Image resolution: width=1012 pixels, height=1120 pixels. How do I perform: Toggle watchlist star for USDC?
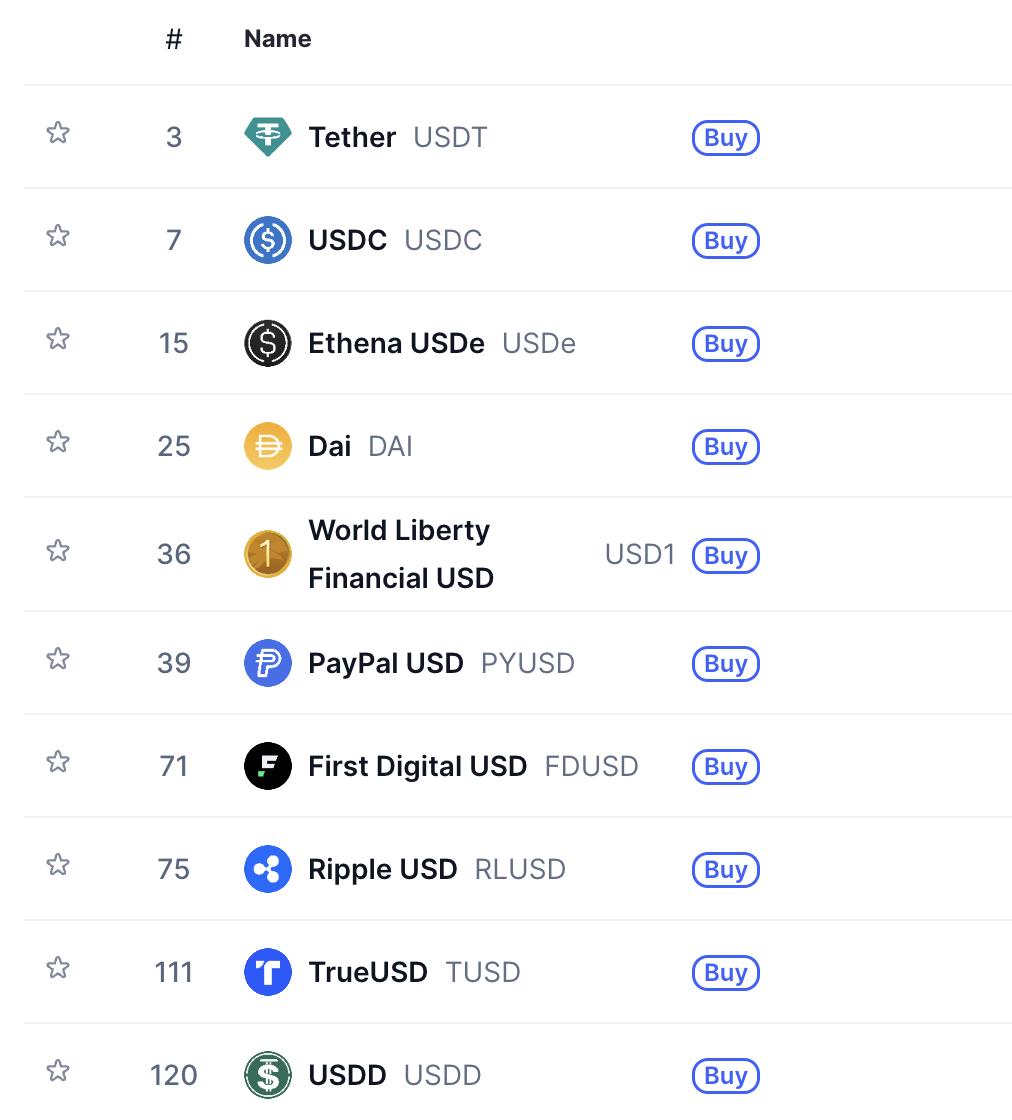[58, 236]
